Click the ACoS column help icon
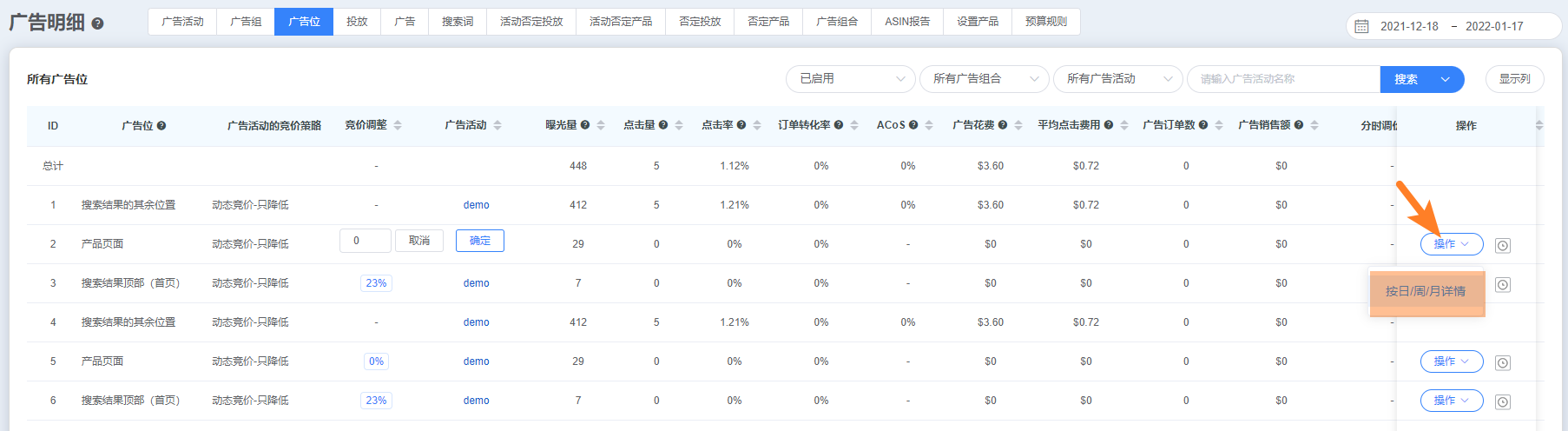Viewport: 1568px width, 431px height. (x=913, y=125)
